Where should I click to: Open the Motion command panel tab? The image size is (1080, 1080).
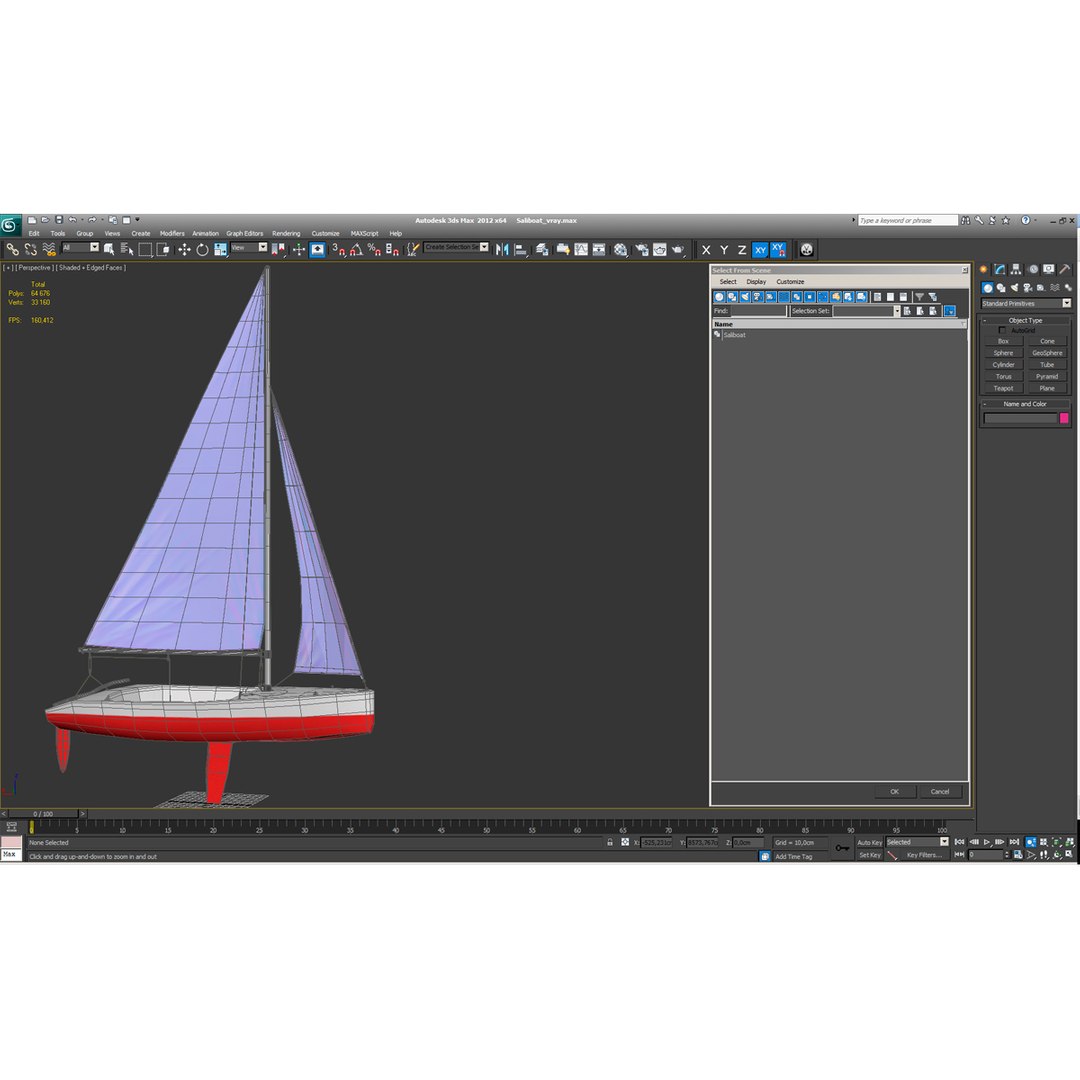pyautogui.click(x=1032, y=269)
